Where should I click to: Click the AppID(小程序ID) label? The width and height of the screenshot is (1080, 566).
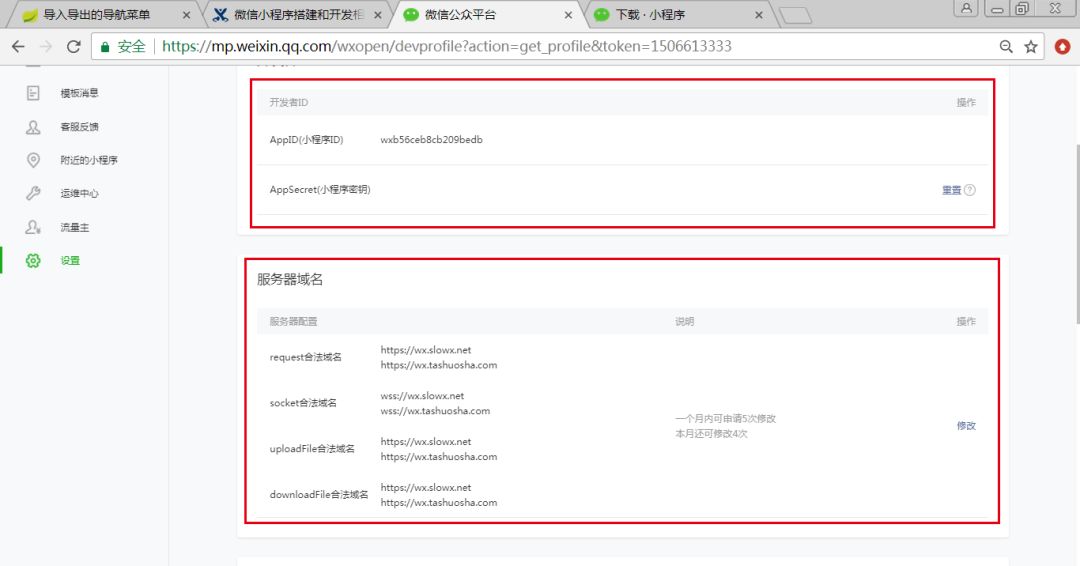tap(307, 140)
